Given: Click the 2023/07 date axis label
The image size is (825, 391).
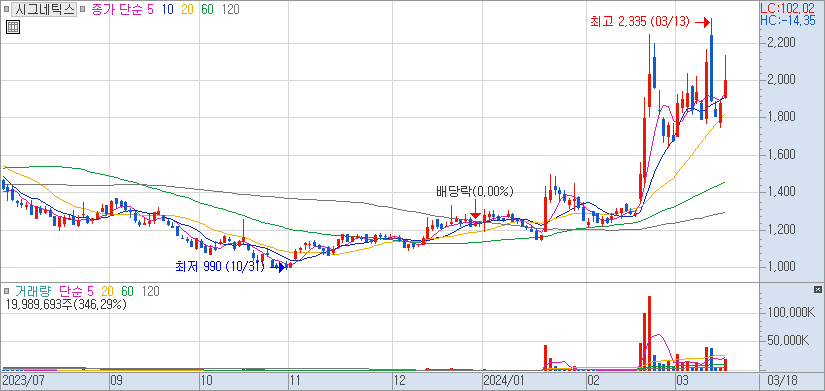Looking at the screenshot, I should tap(23, 380).
